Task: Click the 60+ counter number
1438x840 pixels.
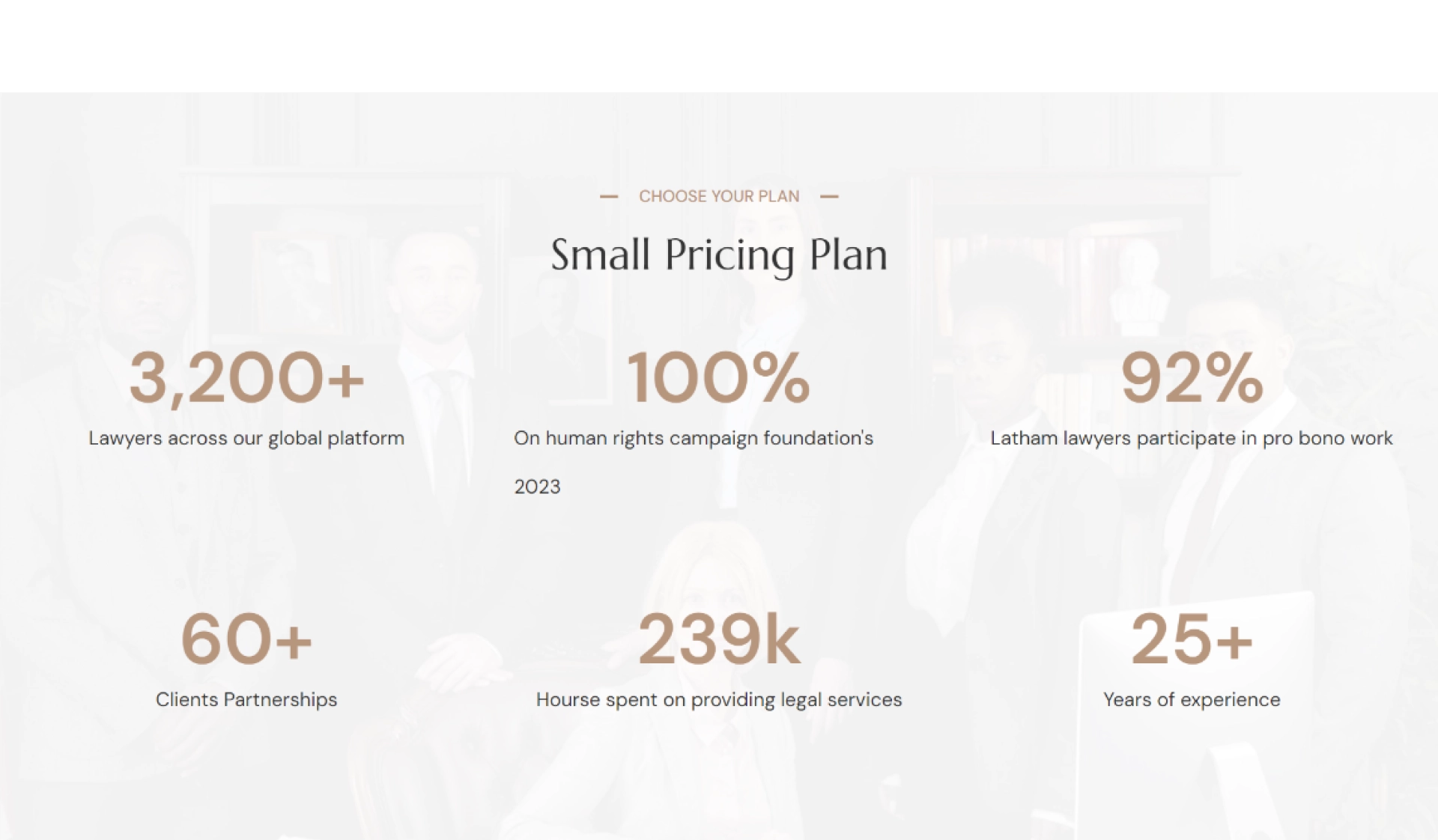Action: [x=246, y=639]
